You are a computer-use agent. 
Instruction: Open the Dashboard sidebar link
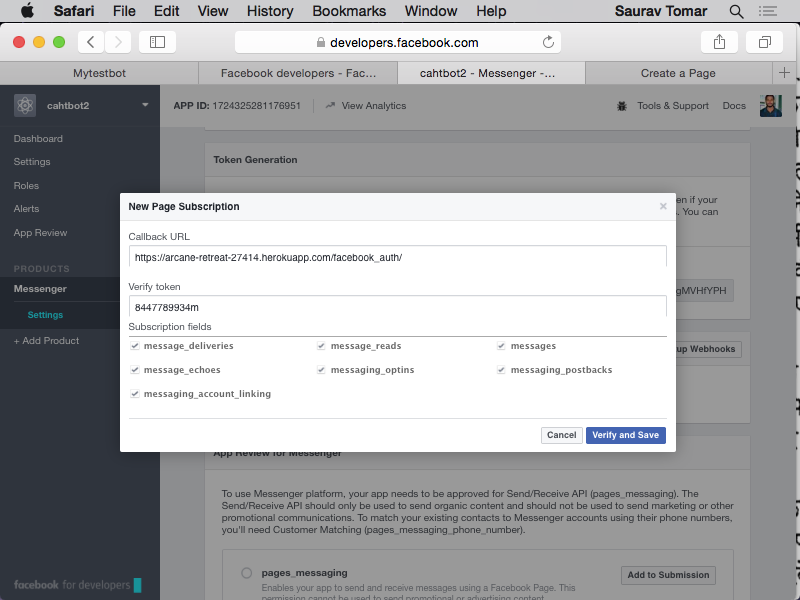[38, 139]
